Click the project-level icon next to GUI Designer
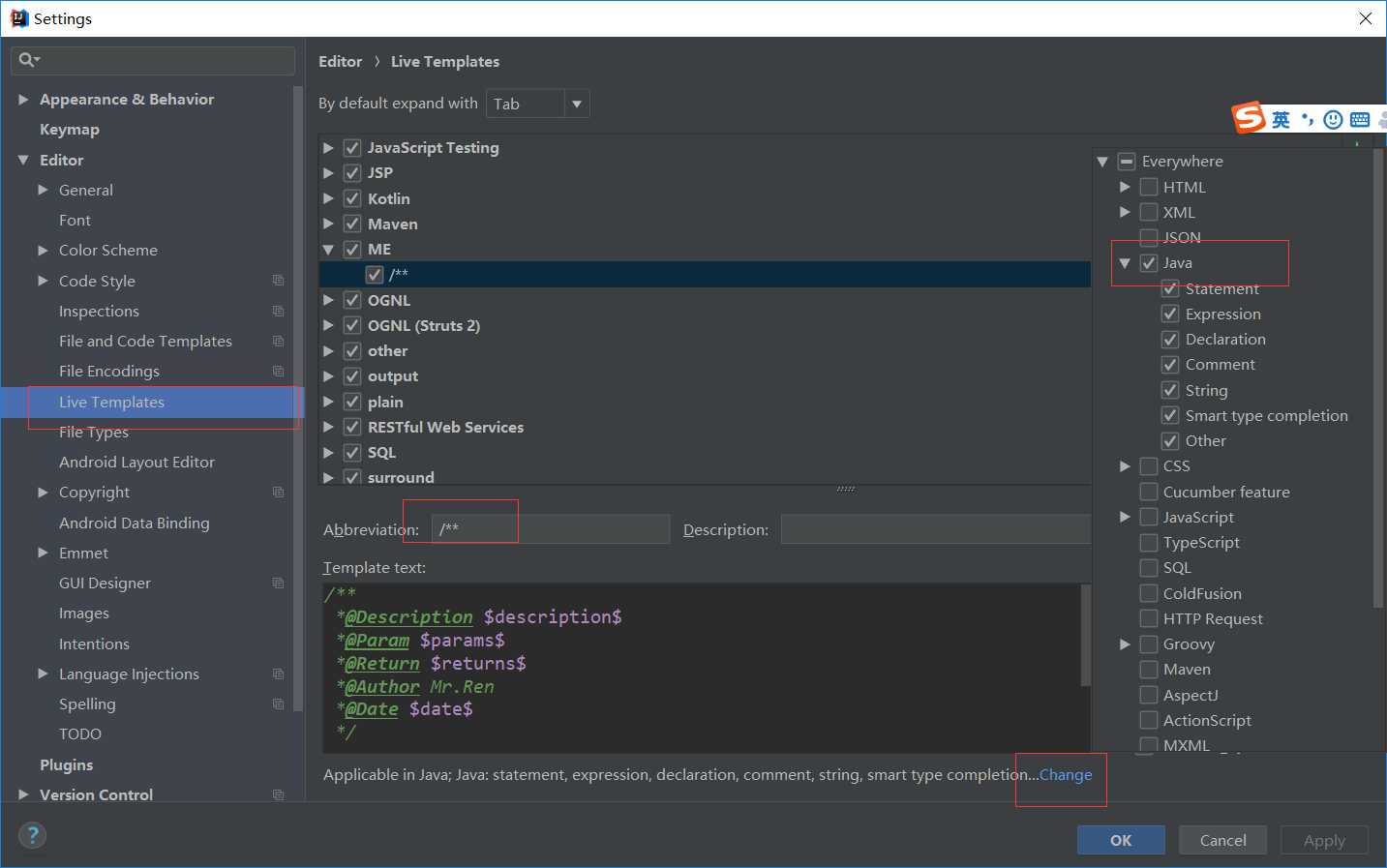This screenshot has height=868, width=1387. pos(278,583)
